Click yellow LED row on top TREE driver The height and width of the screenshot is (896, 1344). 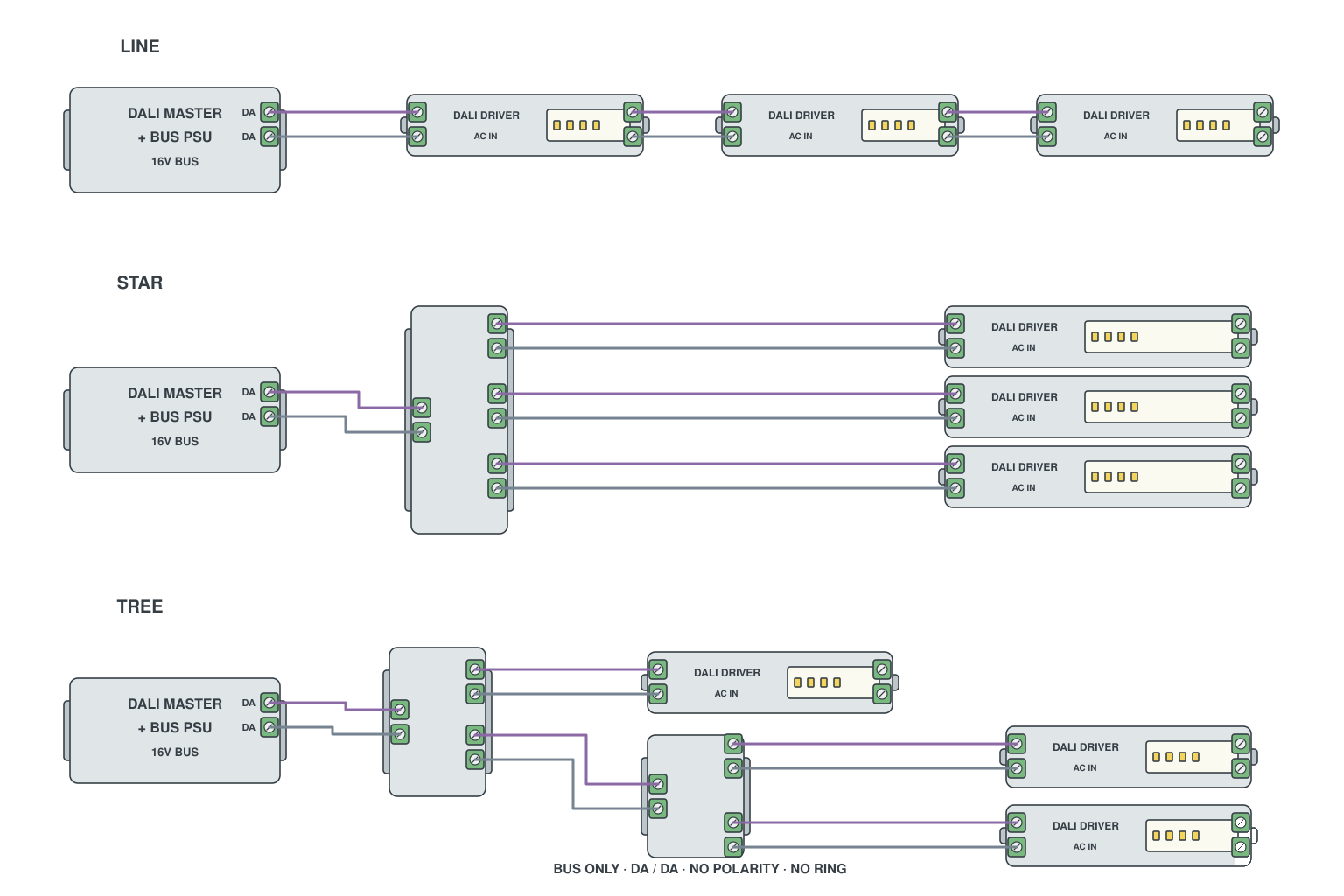point(817,682)
